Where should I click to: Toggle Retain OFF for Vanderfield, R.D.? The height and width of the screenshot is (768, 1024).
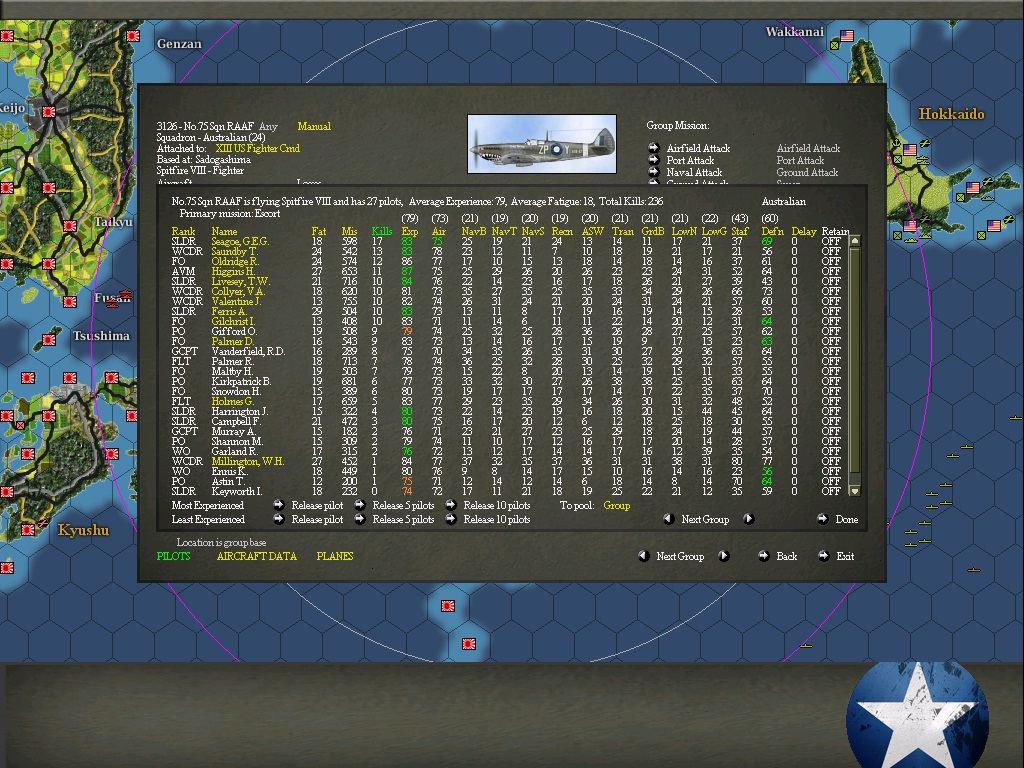(x=831, y=351)
